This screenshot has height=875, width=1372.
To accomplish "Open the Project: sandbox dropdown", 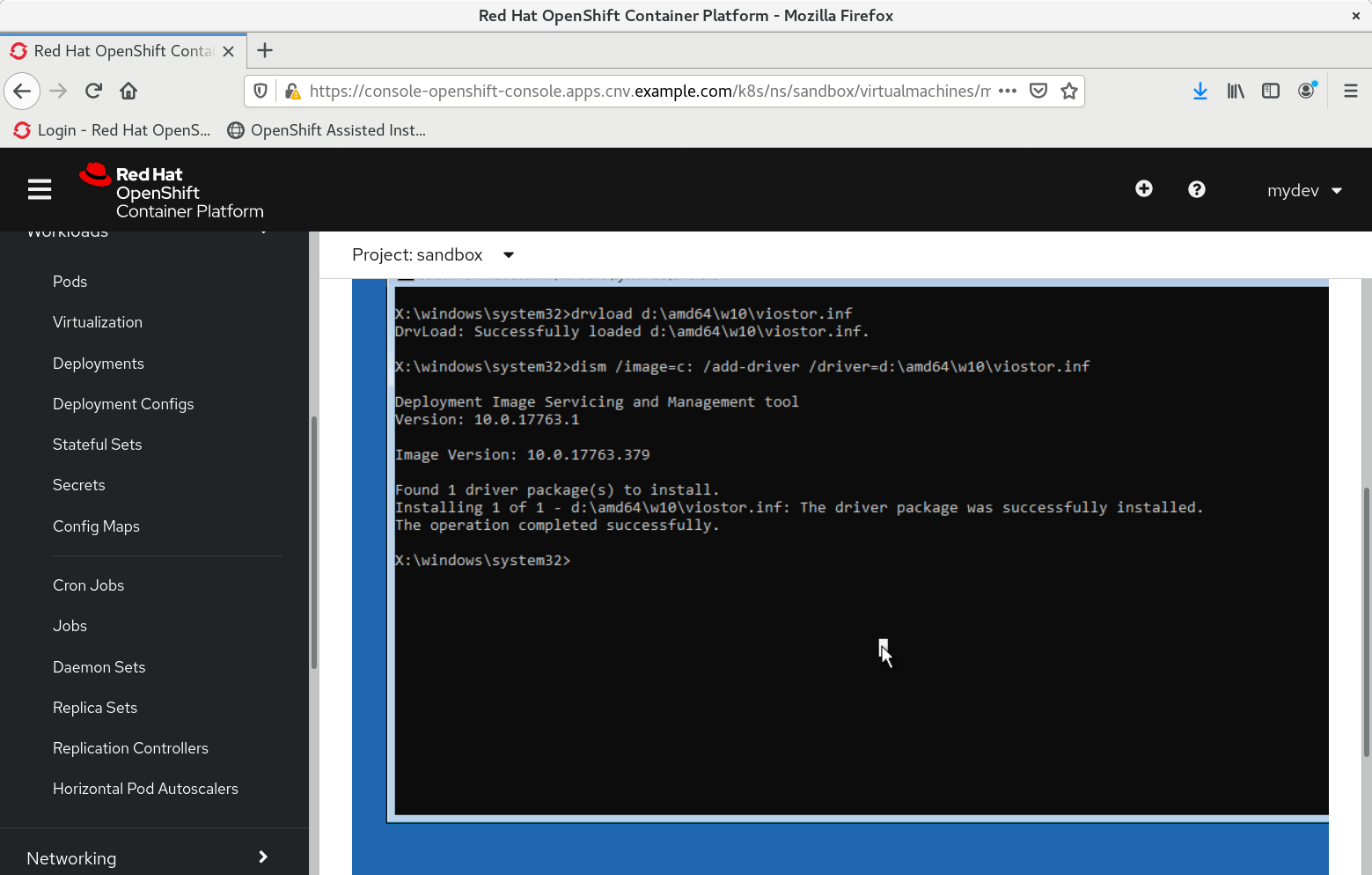I will click(x=432, y=255).
